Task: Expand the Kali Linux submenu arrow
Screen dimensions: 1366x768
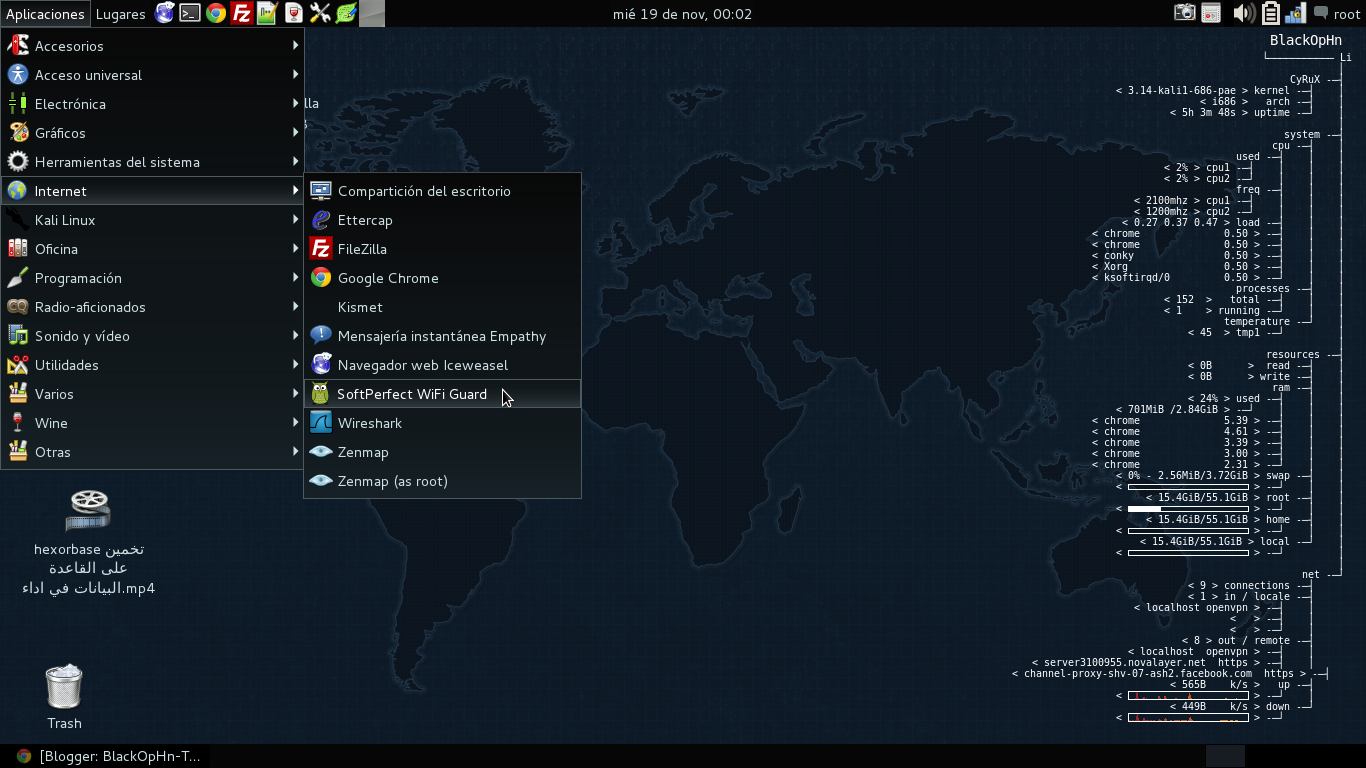Action: coord(295,219)
